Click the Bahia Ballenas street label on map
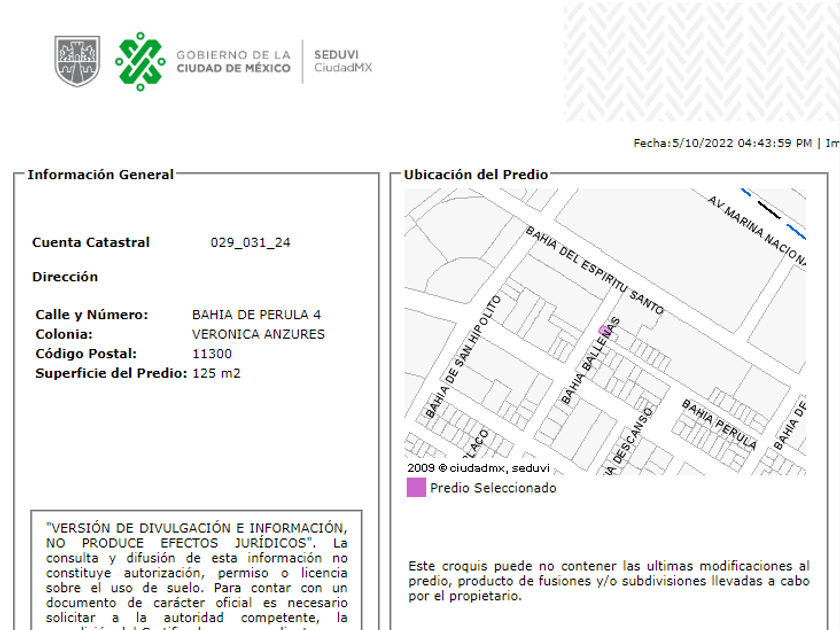This screenshot has height=630, width=840. [590, 361]
